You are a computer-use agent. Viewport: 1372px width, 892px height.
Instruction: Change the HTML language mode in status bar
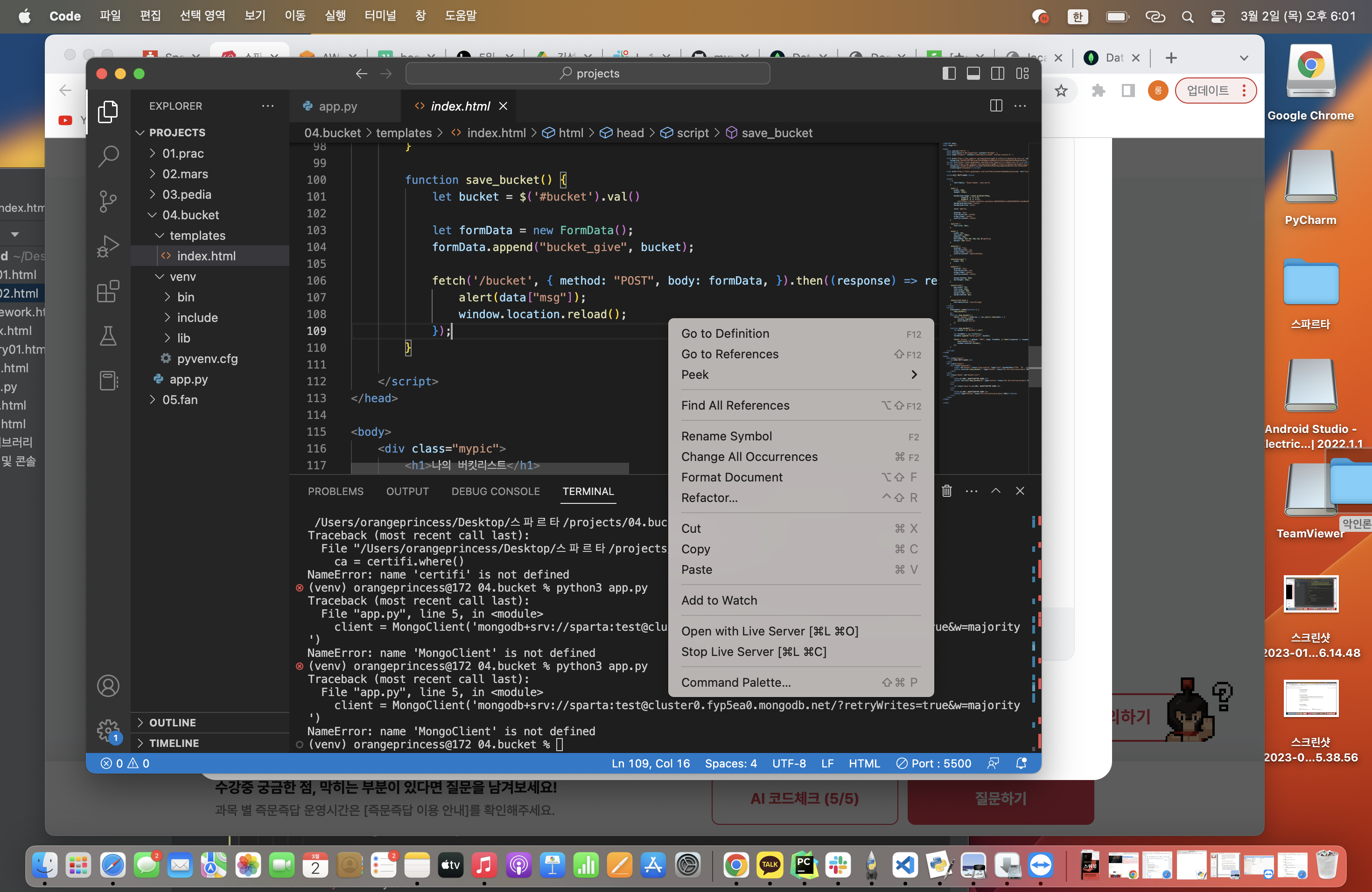pos(863,763)
